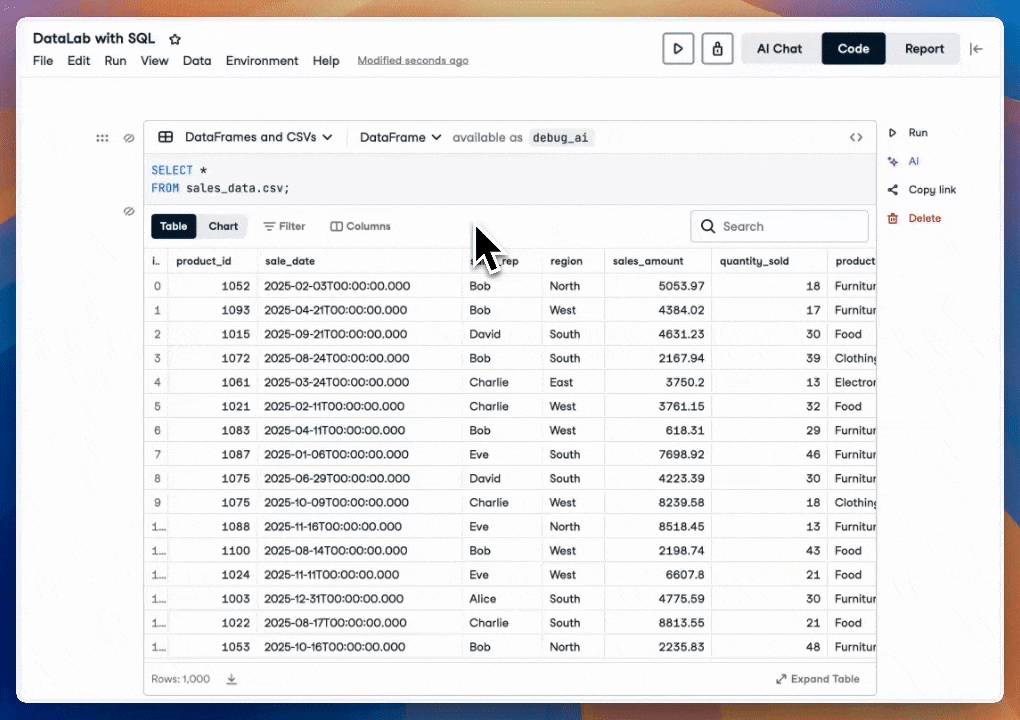Switch to the AI Chat tab
1020x720 pixels.
pos(779,49)
